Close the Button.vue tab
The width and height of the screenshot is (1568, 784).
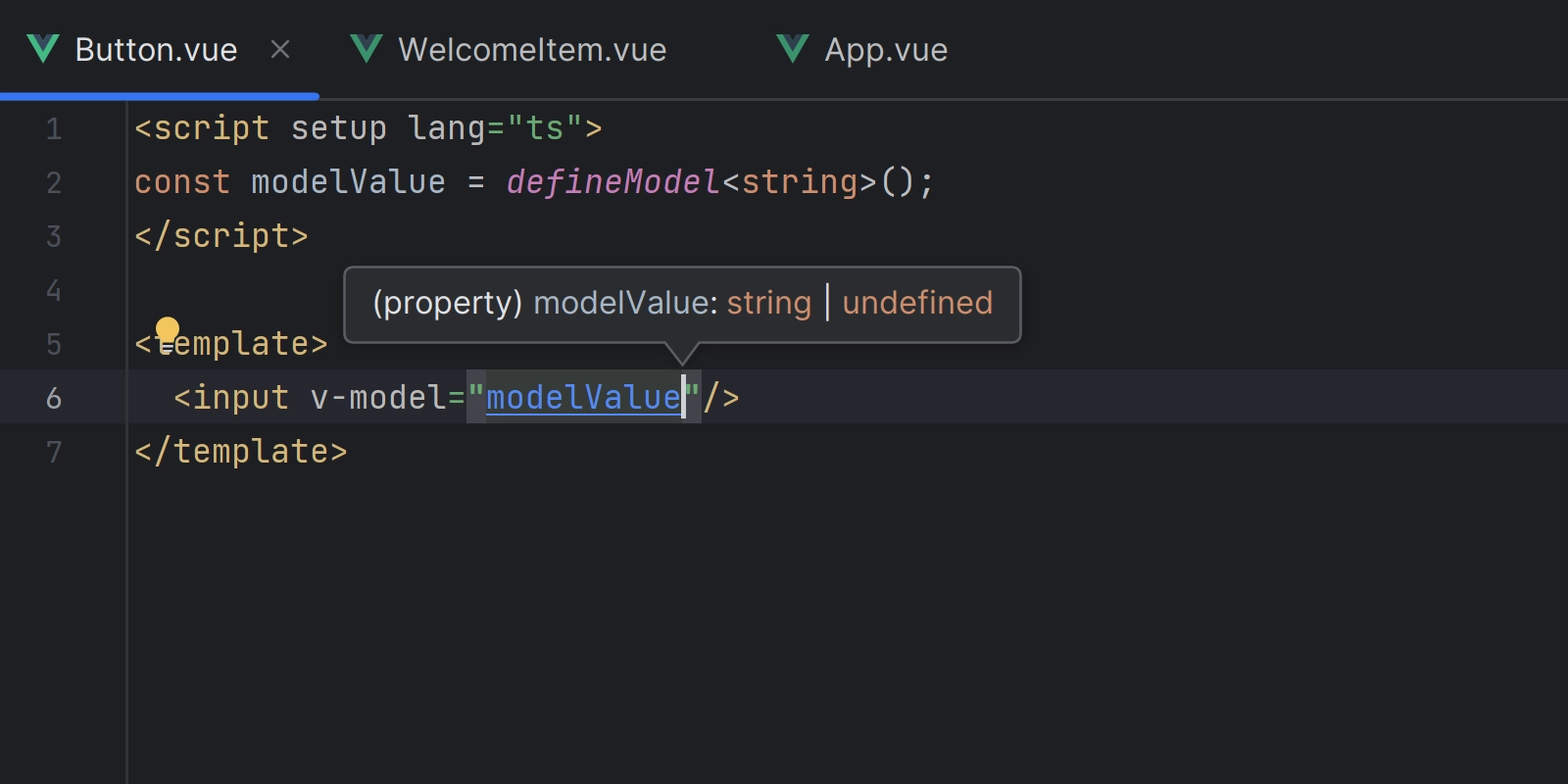coord(280,49)
